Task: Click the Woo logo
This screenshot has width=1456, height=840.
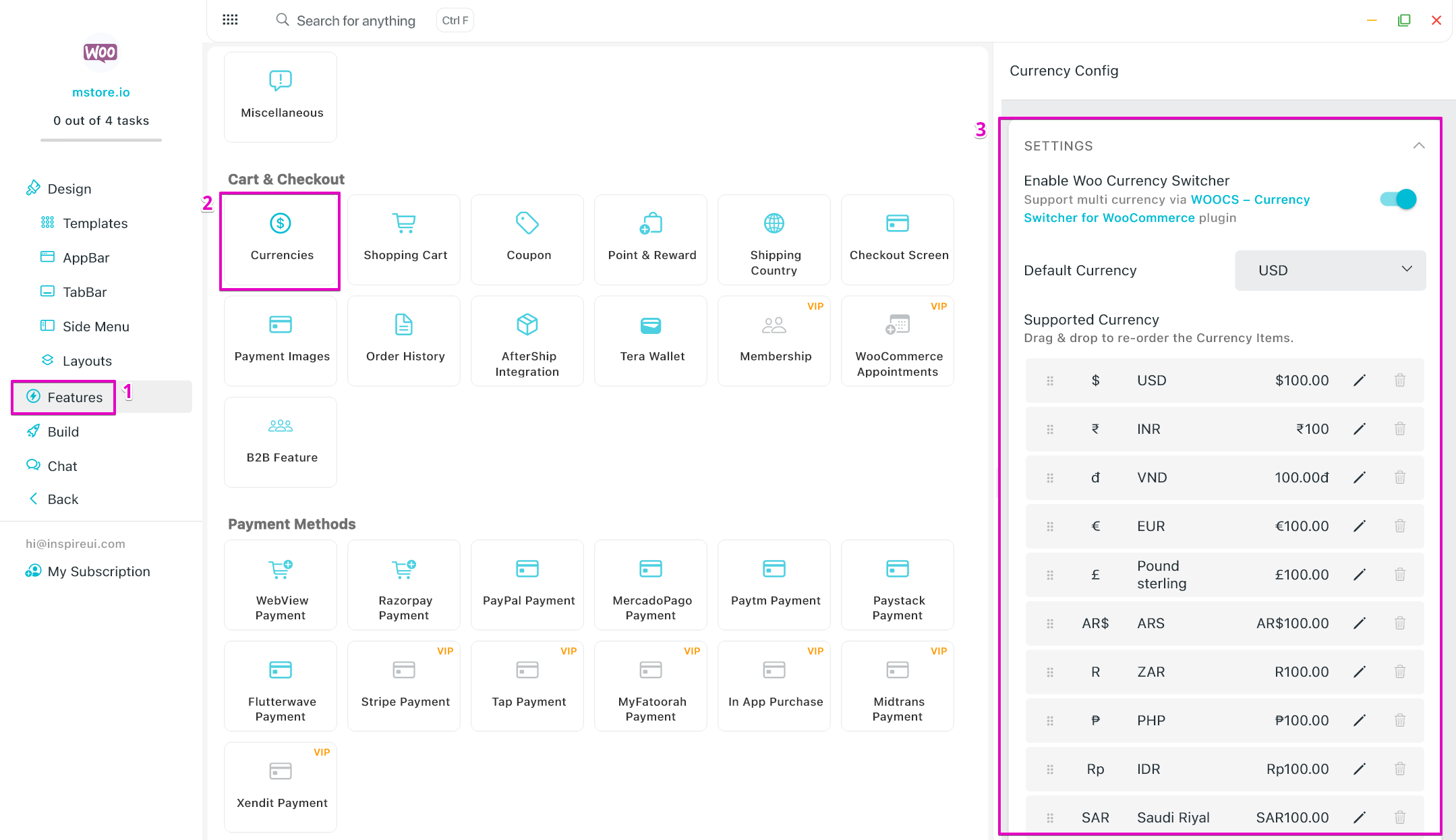Action: (x=100, y=53)
